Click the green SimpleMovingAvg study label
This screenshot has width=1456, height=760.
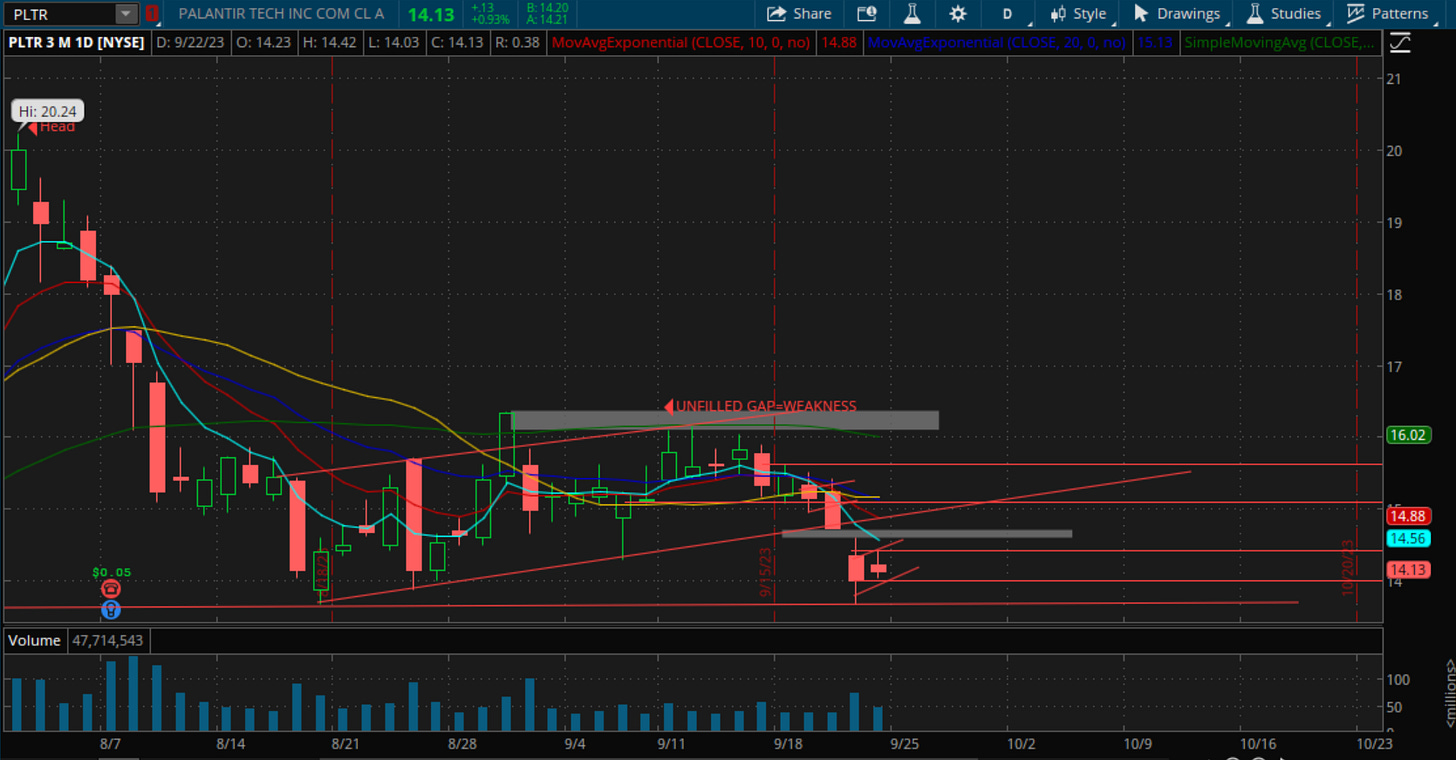pos(1279,43)
